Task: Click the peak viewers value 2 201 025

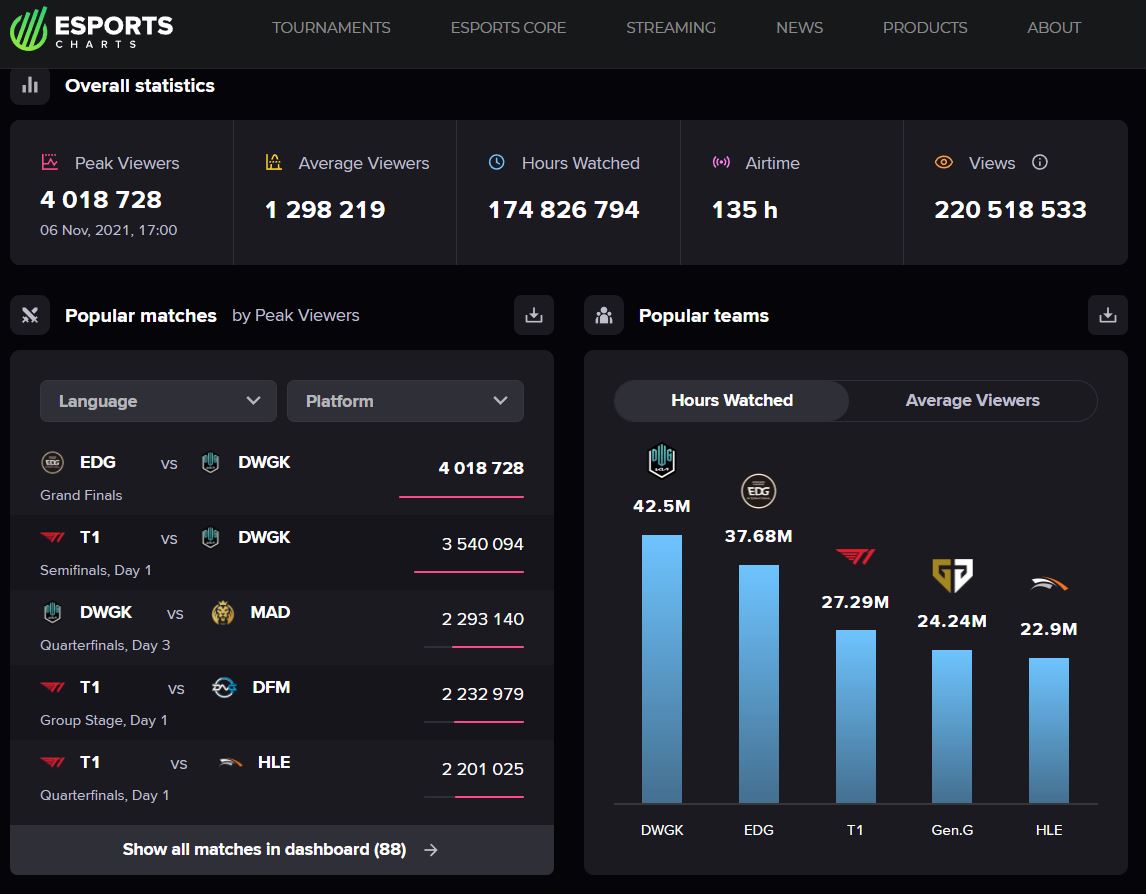Action: tap(482, 769)
